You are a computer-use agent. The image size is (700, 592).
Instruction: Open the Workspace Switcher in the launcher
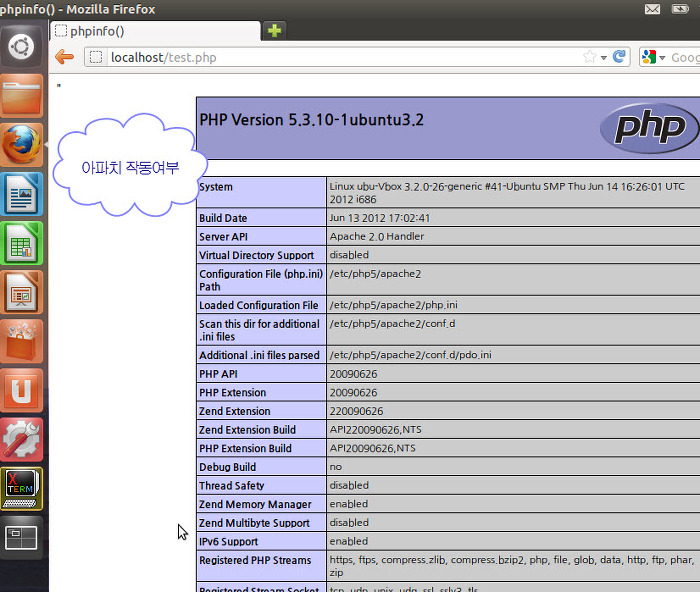pos(23,538)
